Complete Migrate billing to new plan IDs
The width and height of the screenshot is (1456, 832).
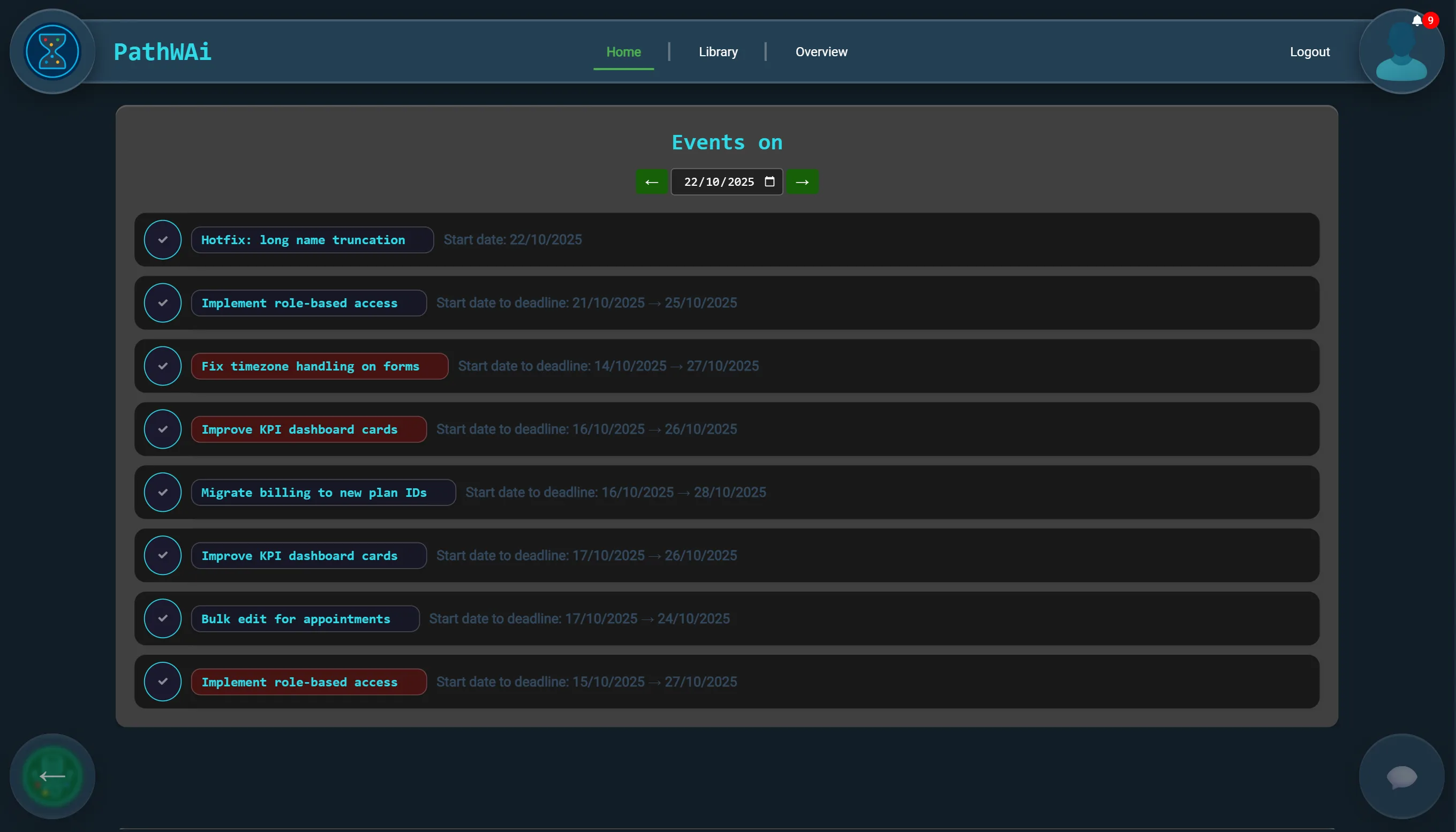tap(163, 493)
